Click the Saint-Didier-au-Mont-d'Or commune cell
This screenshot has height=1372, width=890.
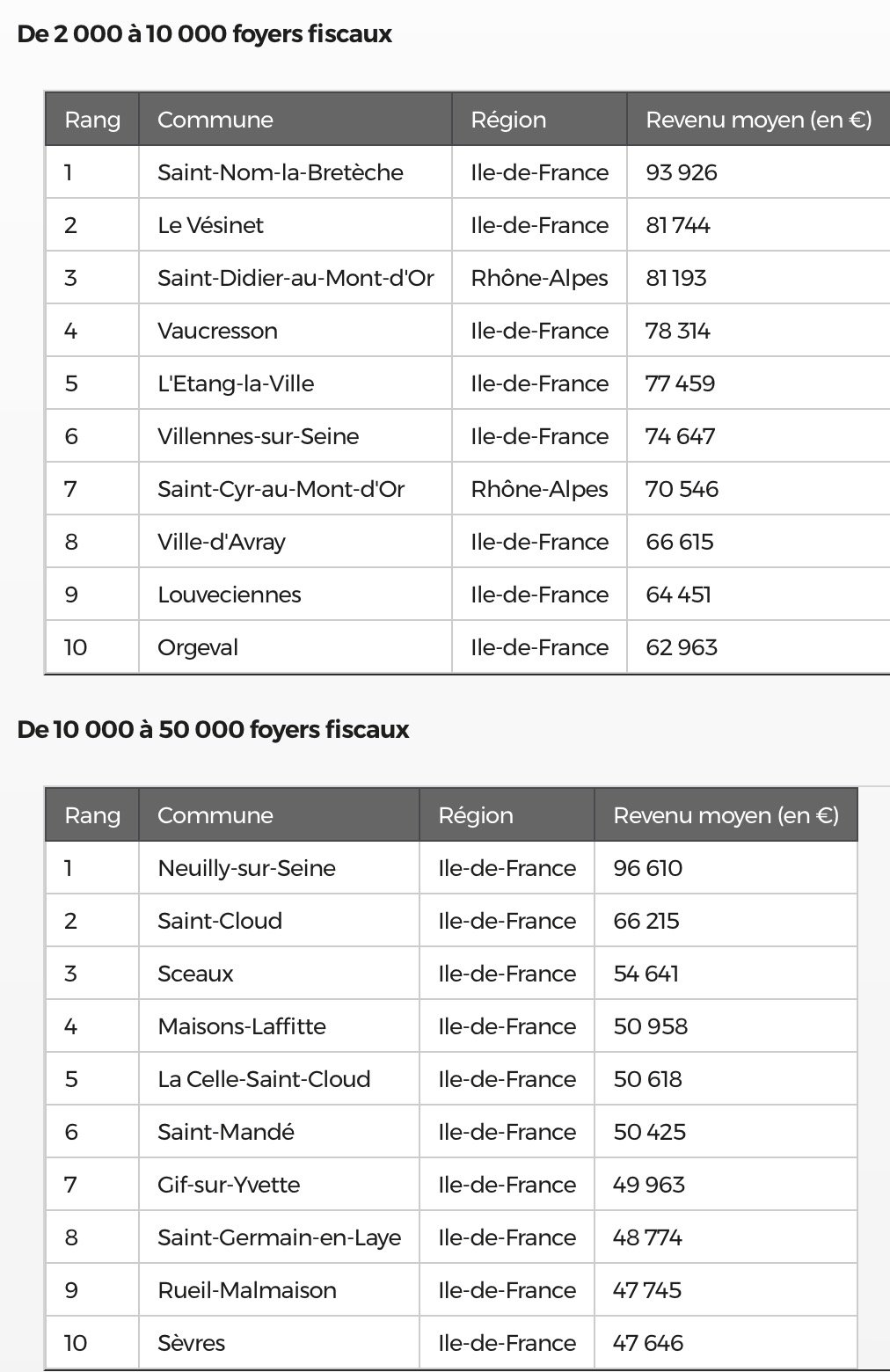point(295,278)
